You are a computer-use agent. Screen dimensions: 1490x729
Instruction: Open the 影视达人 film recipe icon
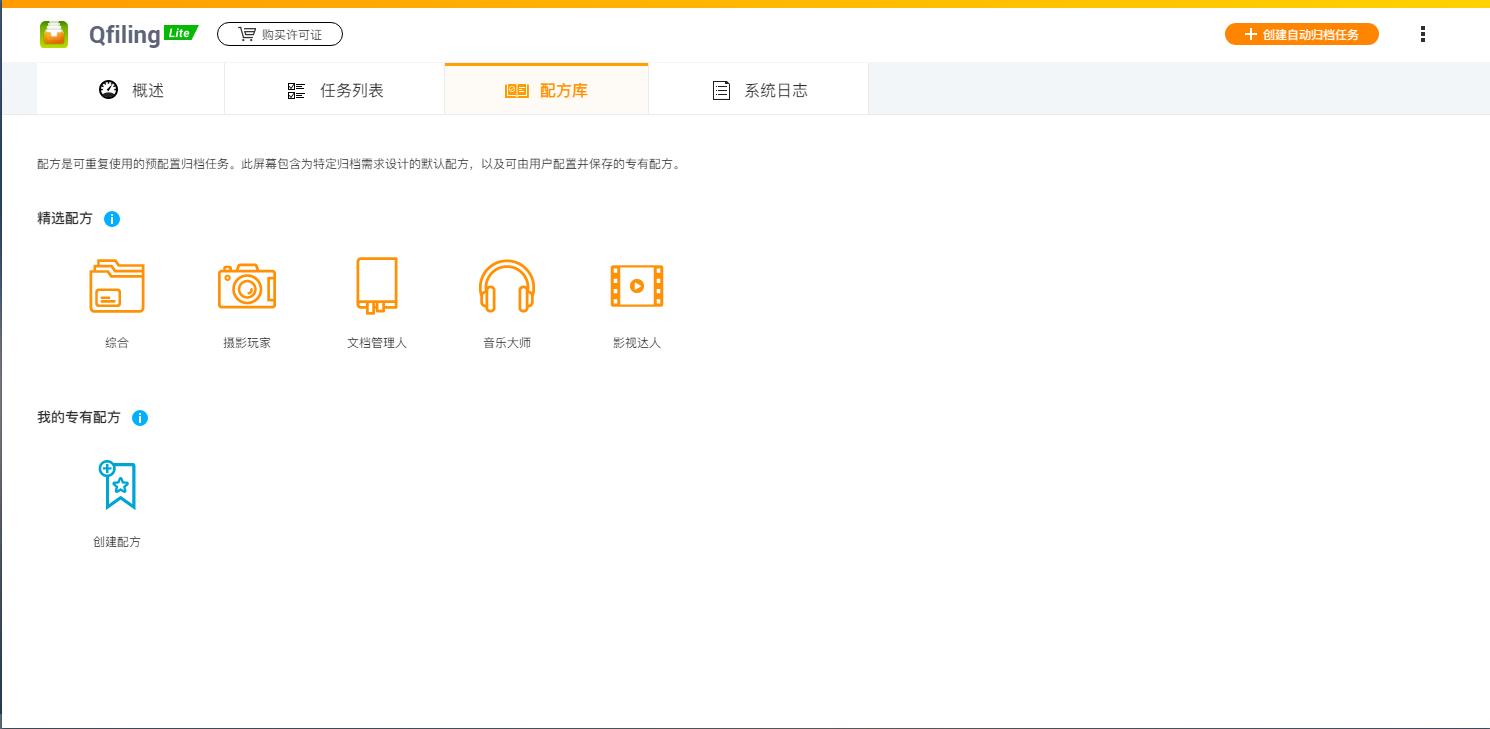(x=637, y=286)
